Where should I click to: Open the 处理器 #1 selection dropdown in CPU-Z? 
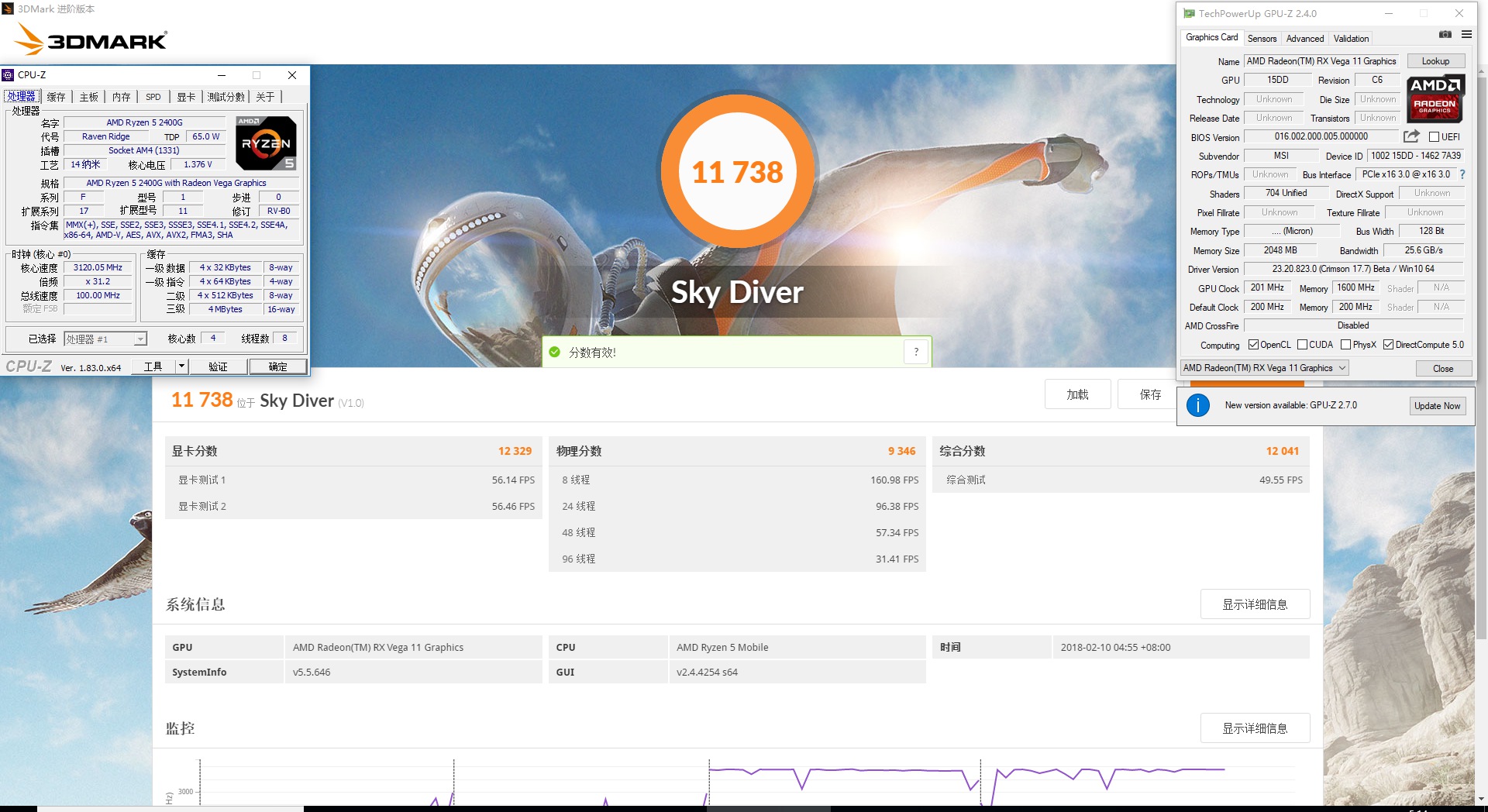point(105,339)
